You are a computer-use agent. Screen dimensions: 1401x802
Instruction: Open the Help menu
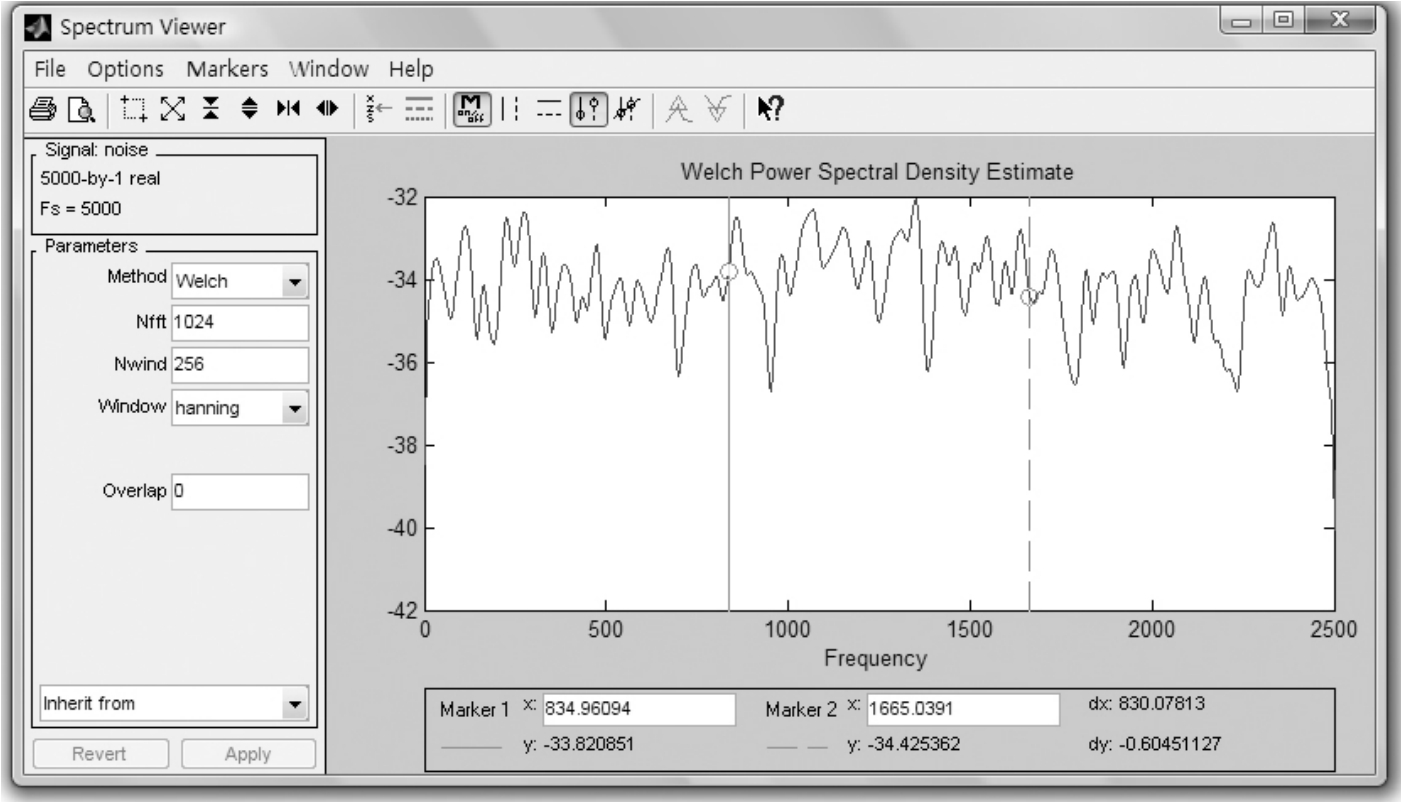point(411,70)
